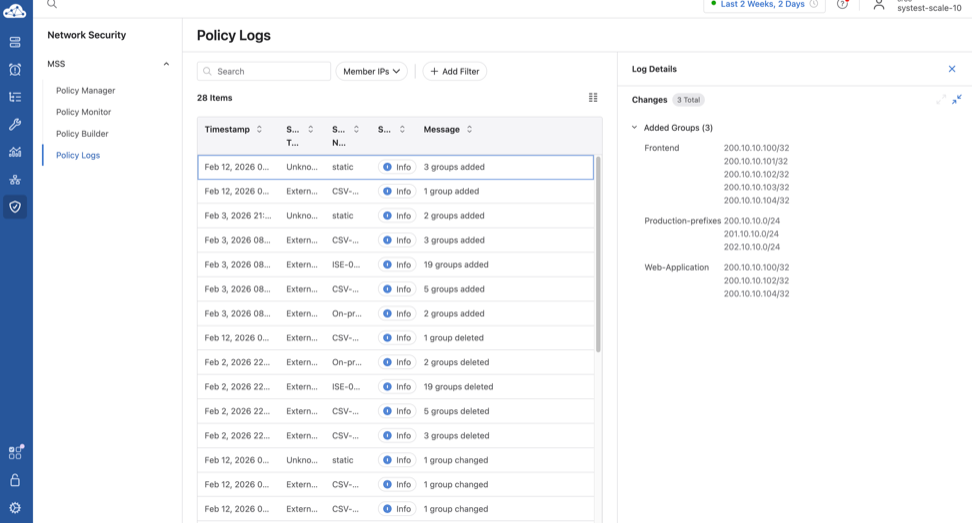This screenshot has height=523, width=972.
Task: Click the analytics chart icon in sidebar
Action: click(15, 152)
